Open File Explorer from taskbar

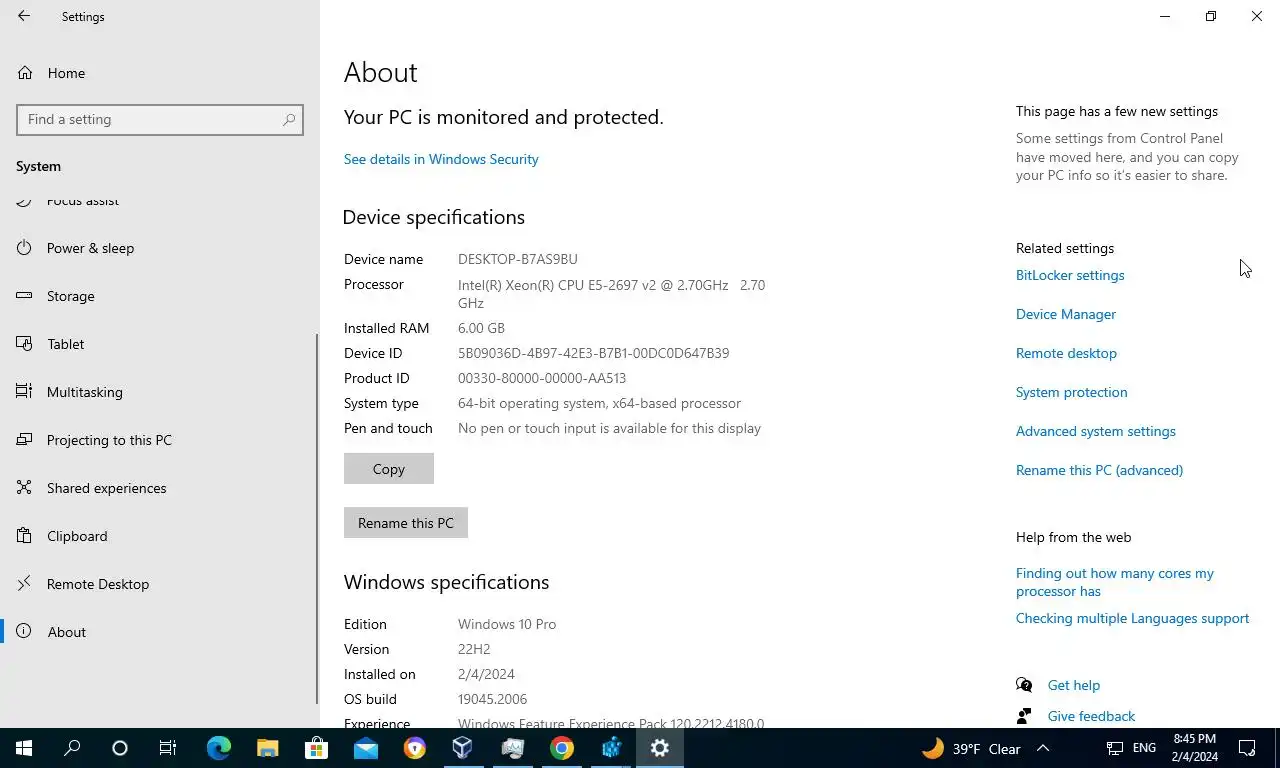point(267,748)
